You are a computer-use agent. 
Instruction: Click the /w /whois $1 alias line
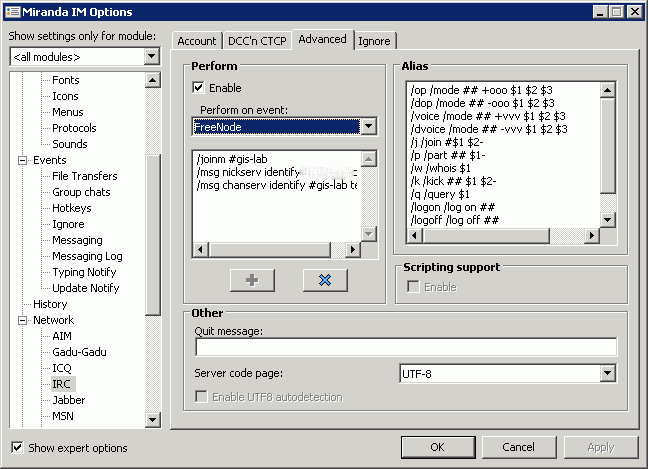click(x=441, y=168)
